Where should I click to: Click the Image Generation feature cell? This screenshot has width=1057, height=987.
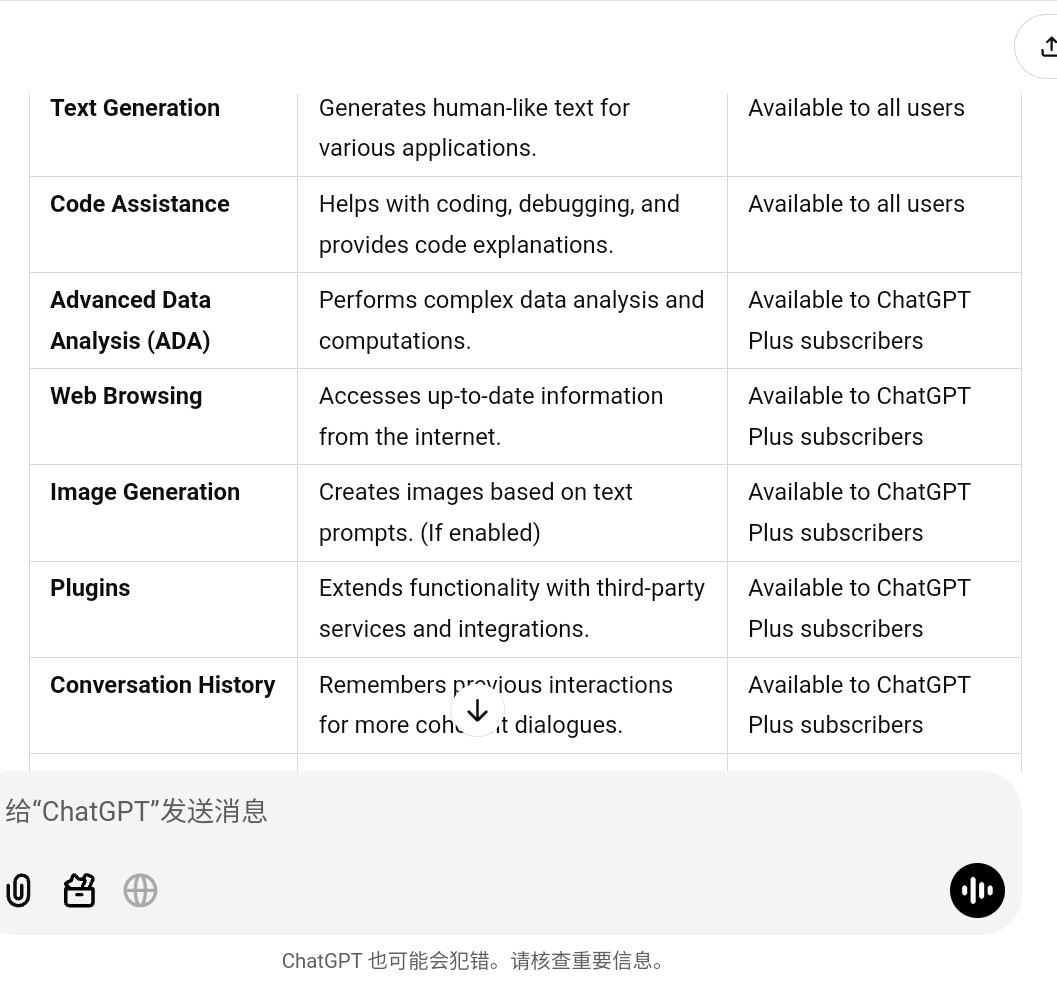163,513
